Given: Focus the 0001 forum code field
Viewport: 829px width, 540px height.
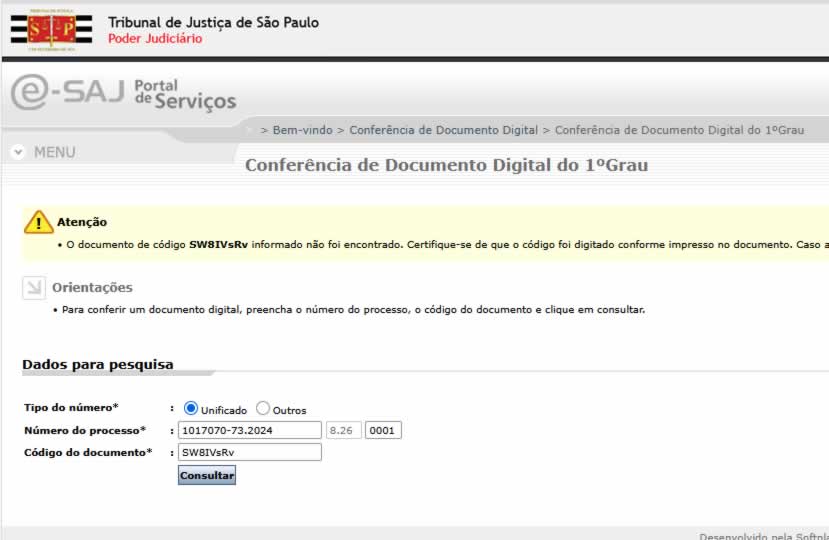Looking at the screenshot, I should [383, 430].
